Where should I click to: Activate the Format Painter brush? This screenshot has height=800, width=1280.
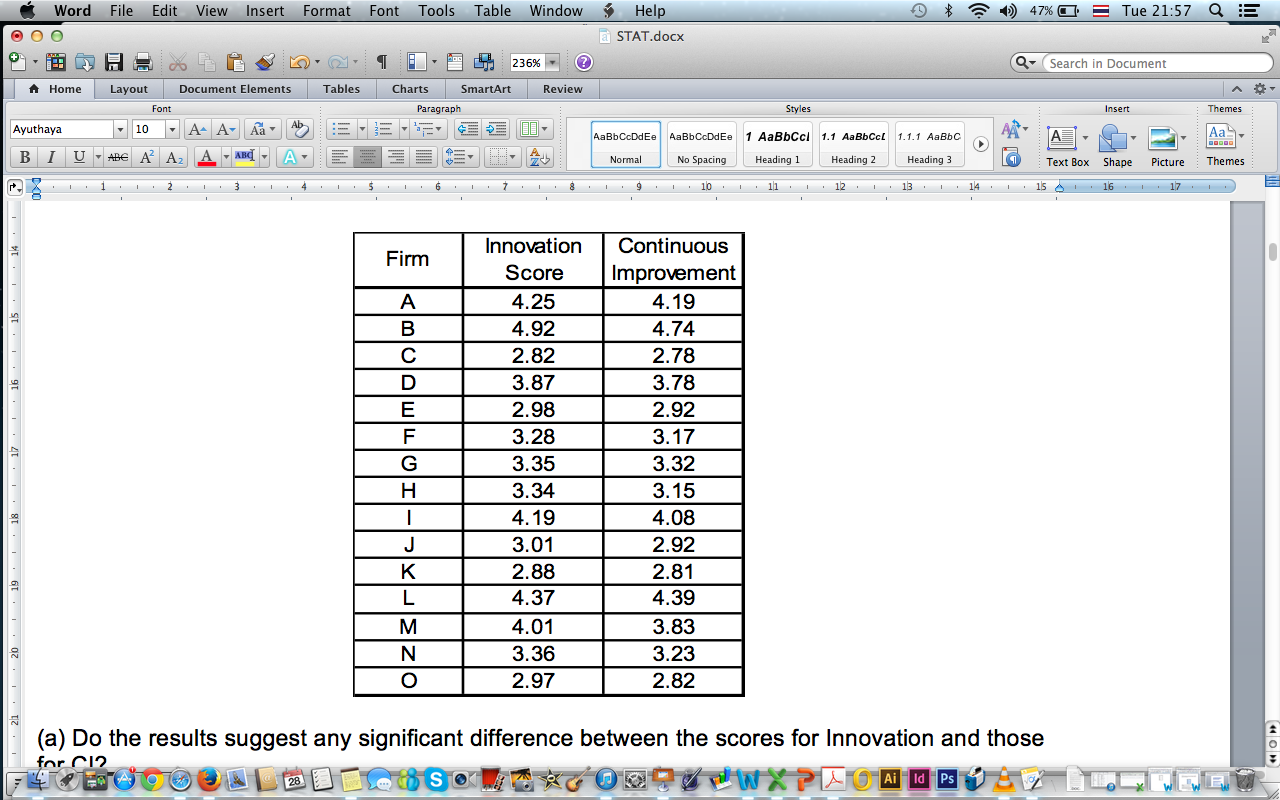(x=265, y=62)
